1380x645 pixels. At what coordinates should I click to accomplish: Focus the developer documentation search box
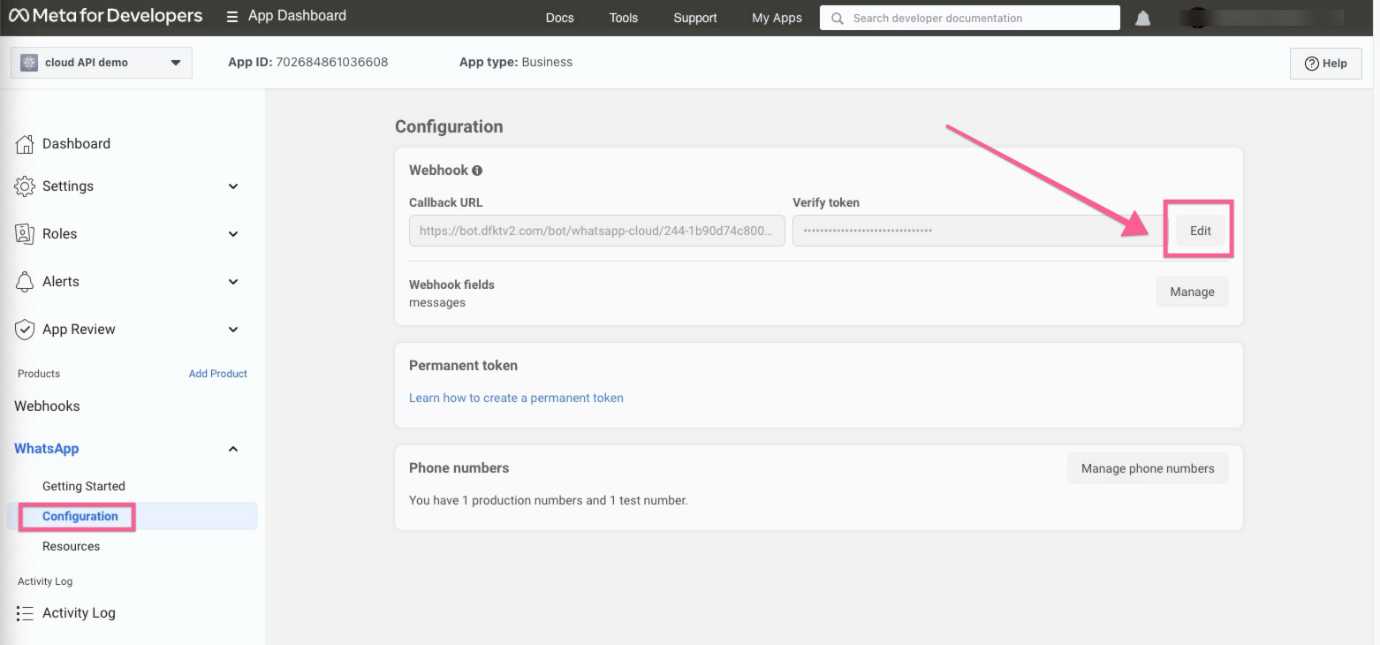click(x=970, y=18)
